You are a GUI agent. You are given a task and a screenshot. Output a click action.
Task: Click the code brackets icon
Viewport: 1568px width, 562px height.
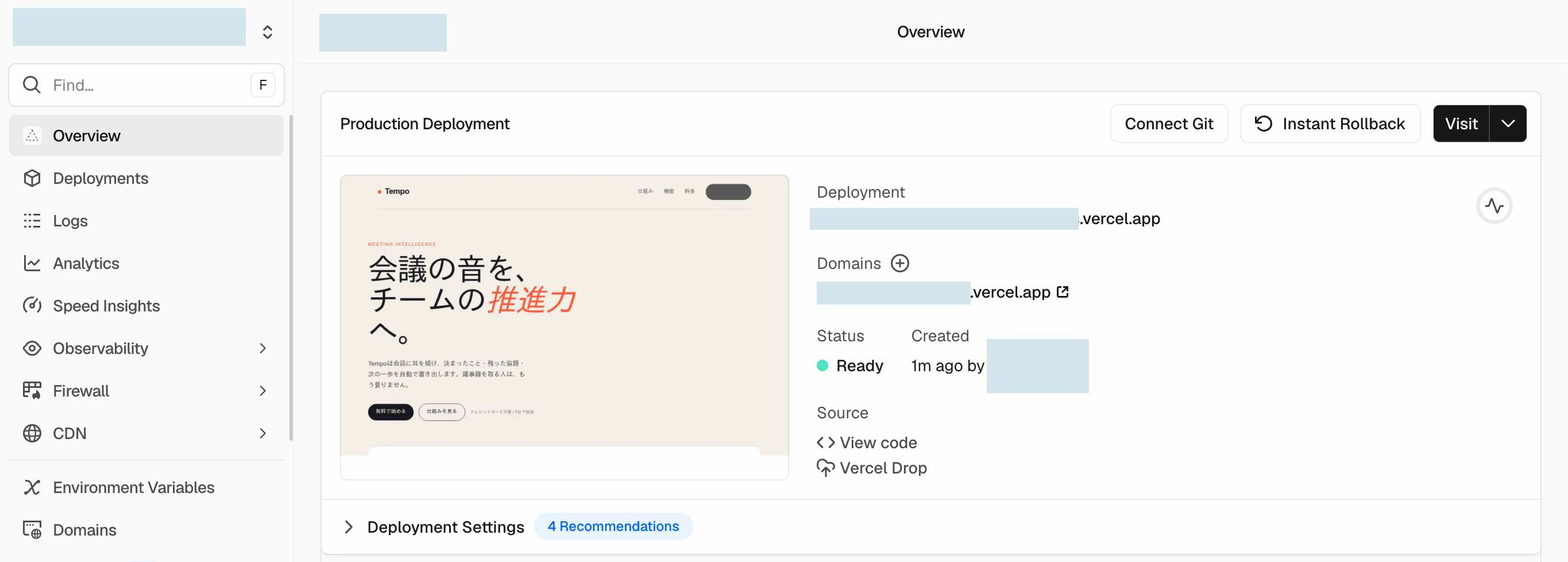click(825, 442)
